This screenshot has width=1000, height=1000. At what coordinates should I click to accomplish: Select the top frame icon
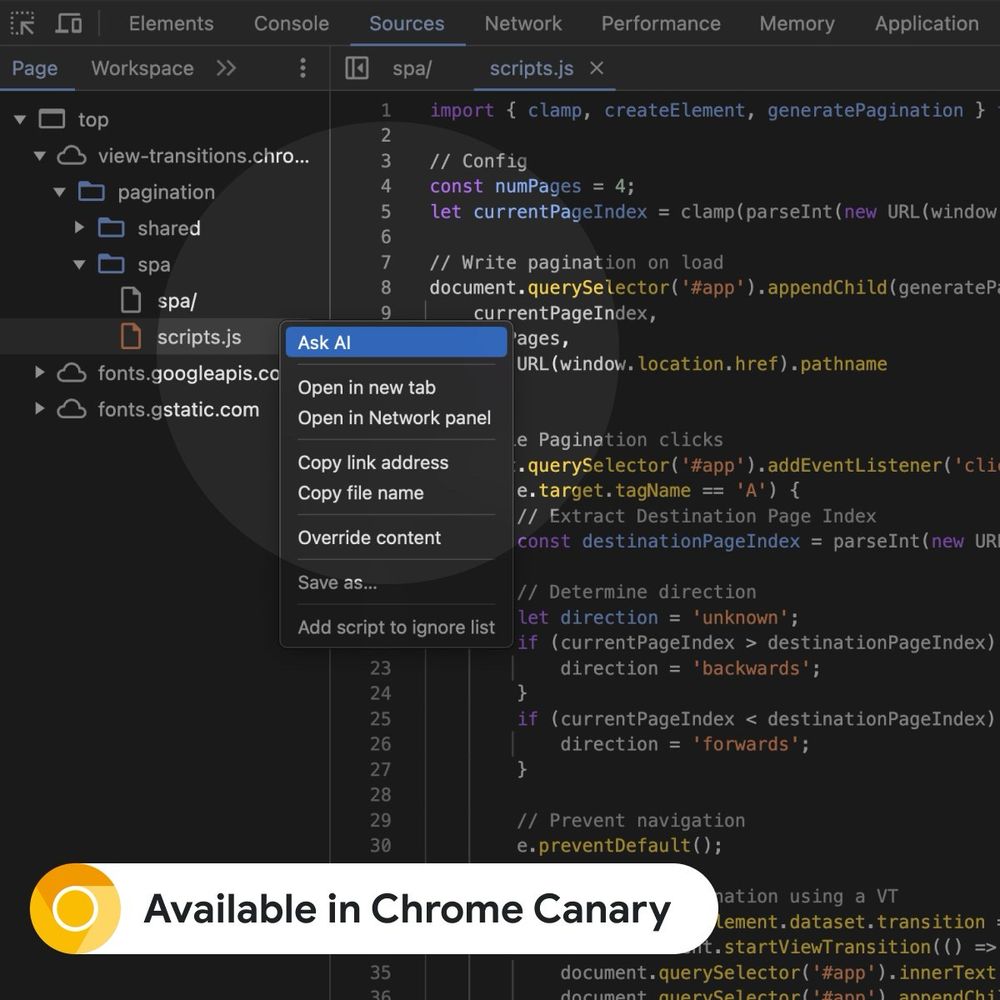pos(52,119)
